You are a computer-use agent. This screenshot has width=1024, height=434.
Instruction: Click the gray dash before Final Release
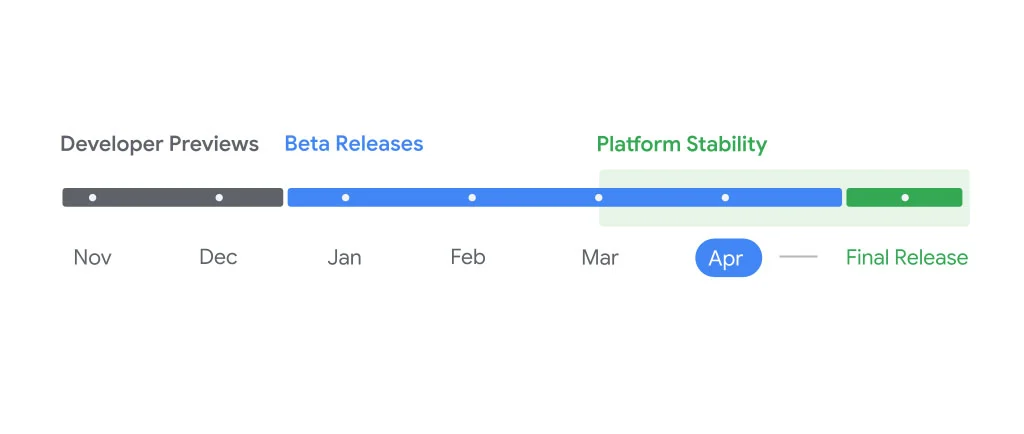click(x=798, y=258)
